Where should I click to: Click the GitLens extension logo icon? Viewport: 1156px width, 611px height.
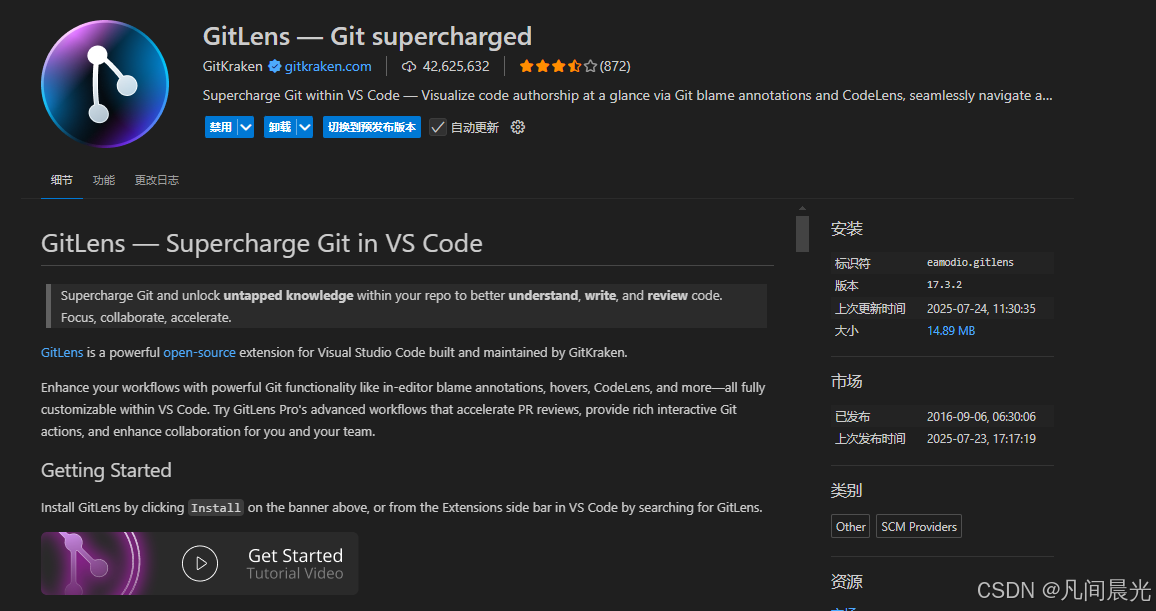click(x=105, y=84)
